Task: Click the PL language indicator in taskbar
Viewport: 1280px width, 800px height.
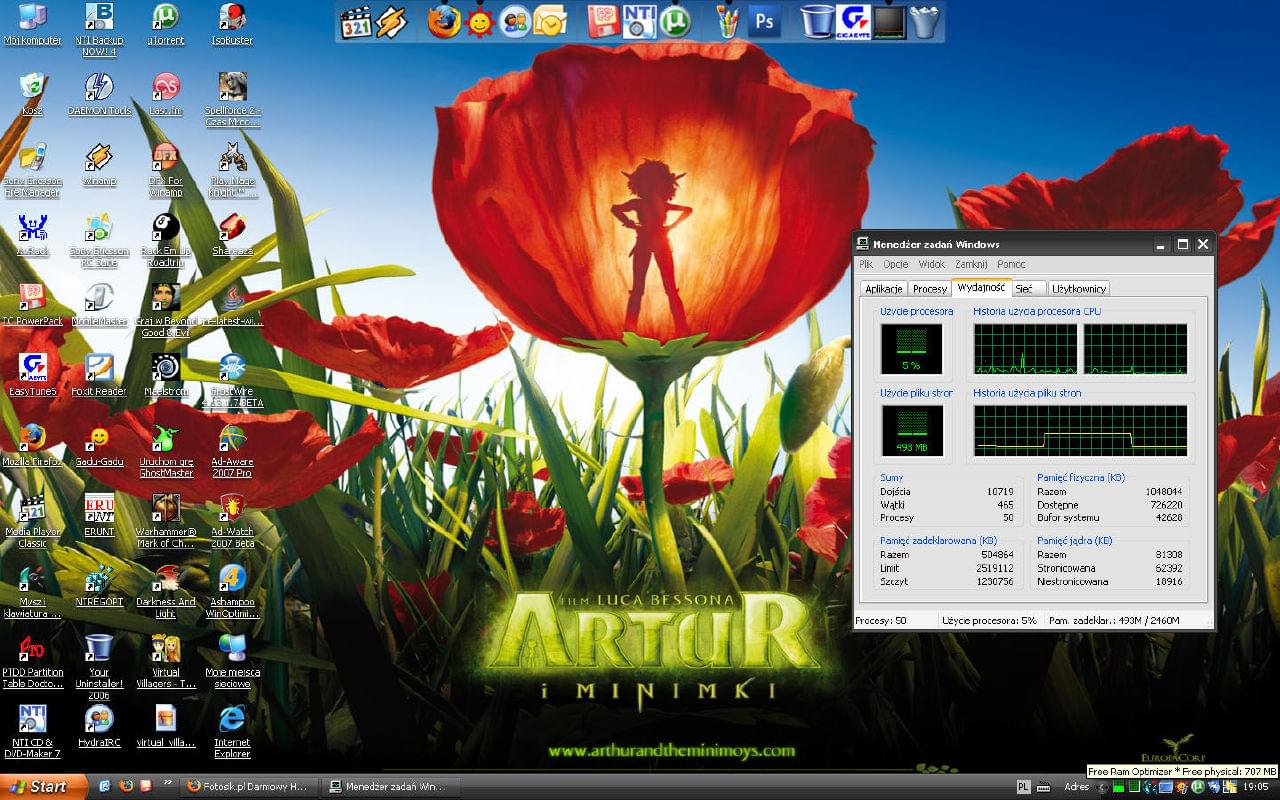Action: point(1024,787)
